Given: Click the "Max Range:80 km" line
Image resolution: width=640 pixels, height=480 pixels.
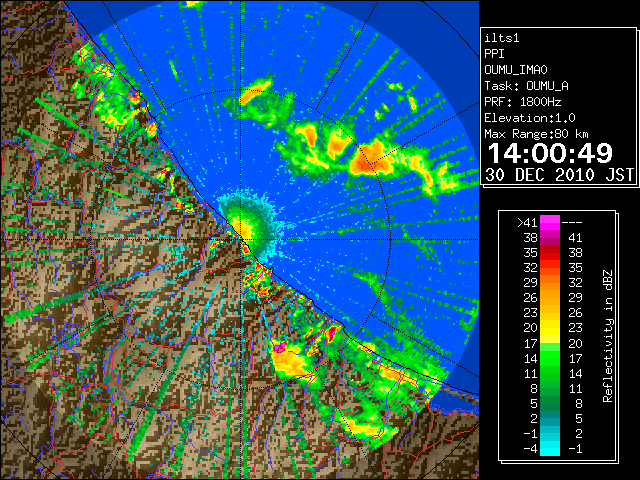Looking at the screenshot, I should pyautogui.click(x=536, y=134).
